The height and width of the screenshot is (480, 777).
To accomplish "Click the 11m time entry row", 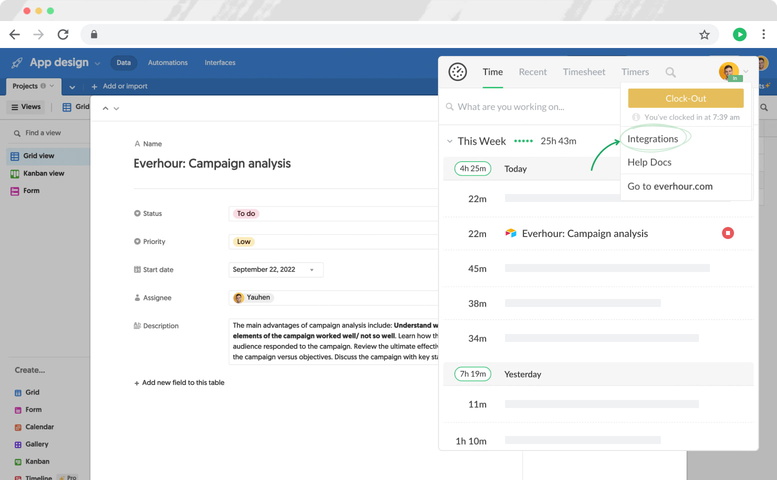I will (598, 404).
